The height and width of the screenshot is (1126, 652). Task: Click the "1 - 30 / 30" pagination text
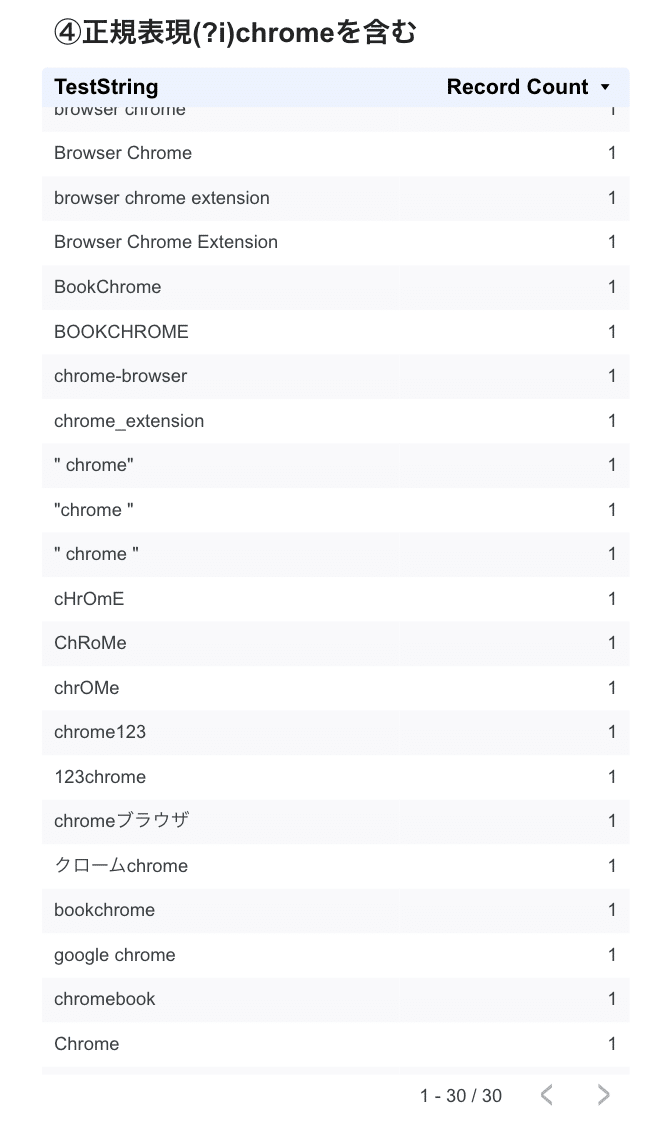(461, 1096)
